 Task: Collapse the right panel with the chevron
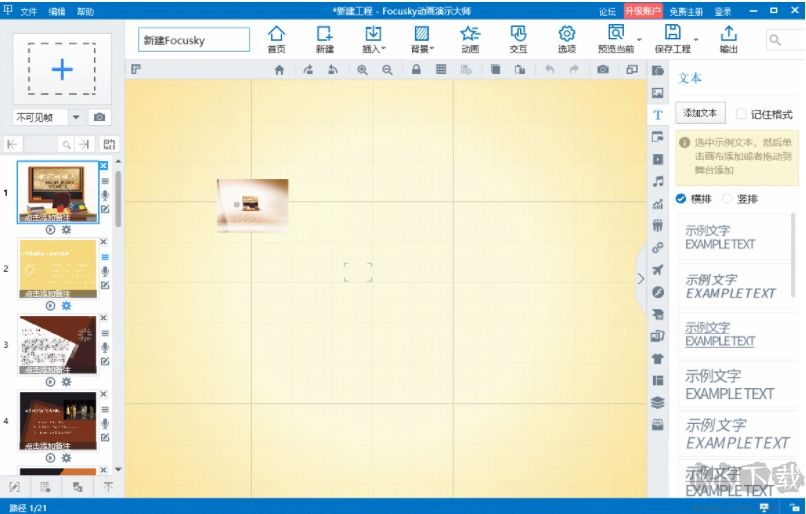[x=640, y=279]
